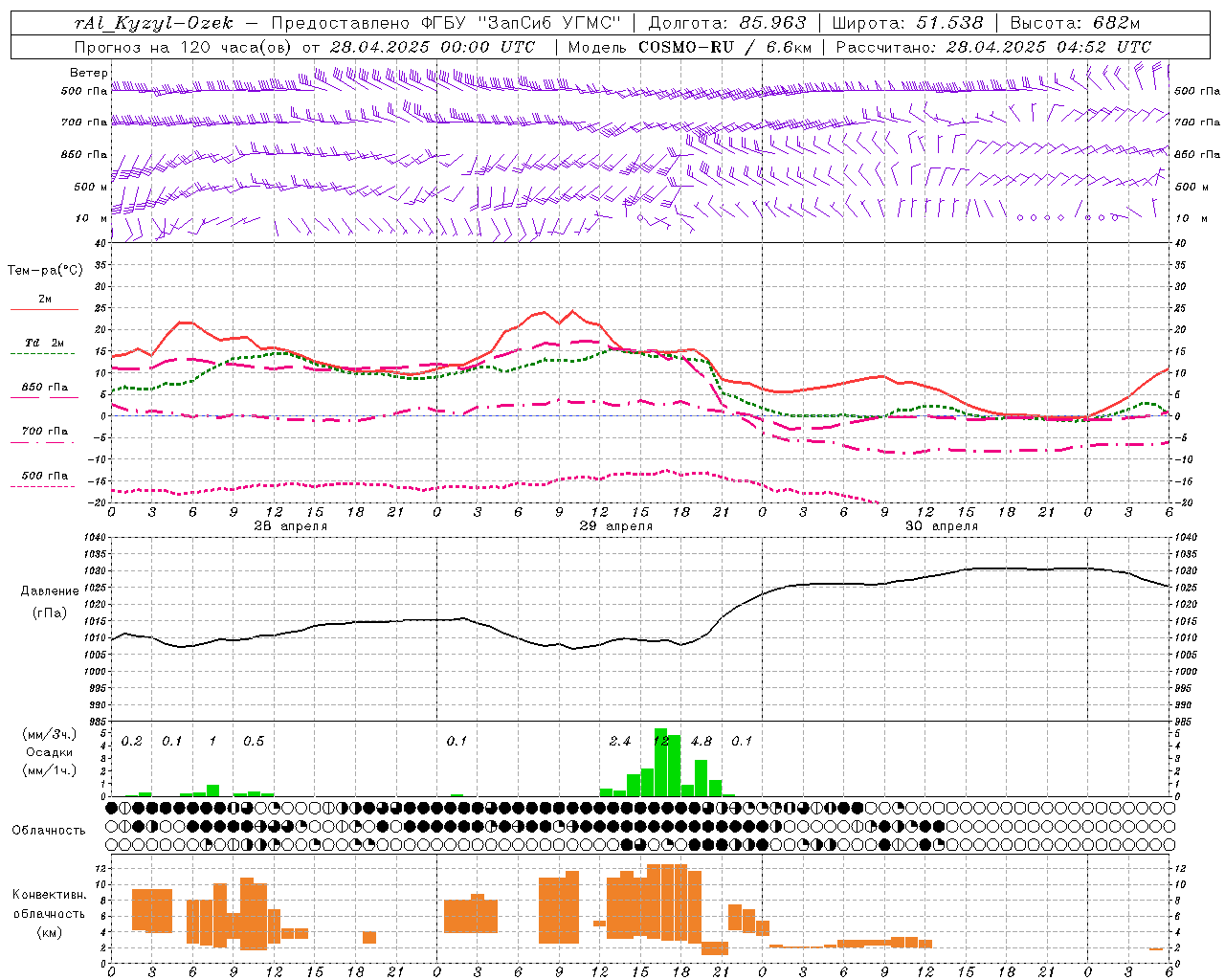This screenshot has height=980, width=1225.
Task: Click the 500 гПа temperature legend entry
Action: pyautogui.click(x=45, y=479)
